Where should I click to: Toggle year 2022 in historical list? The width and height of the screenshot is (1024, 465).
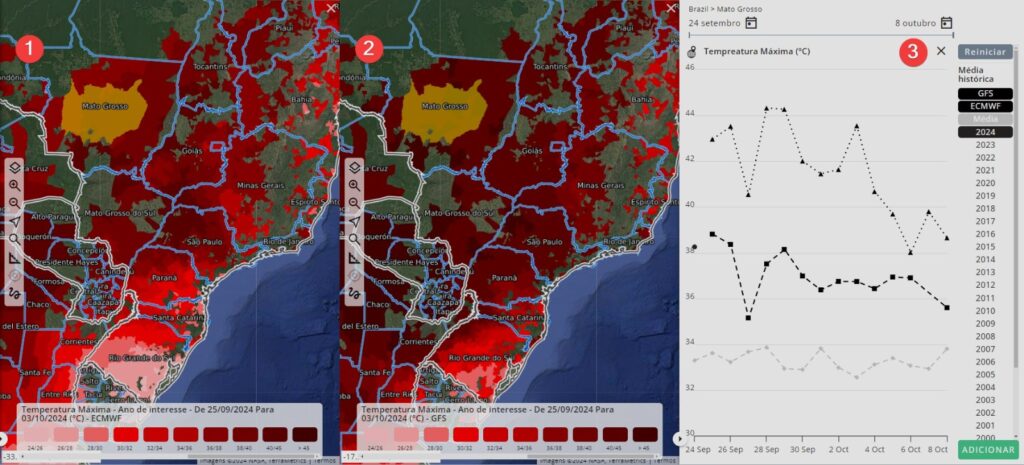[x=985, y=157]
